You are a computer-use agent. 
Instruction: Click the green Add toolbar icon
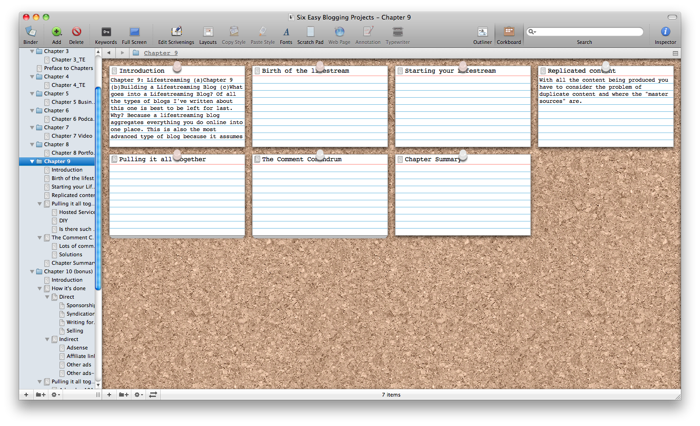(56, 32)
